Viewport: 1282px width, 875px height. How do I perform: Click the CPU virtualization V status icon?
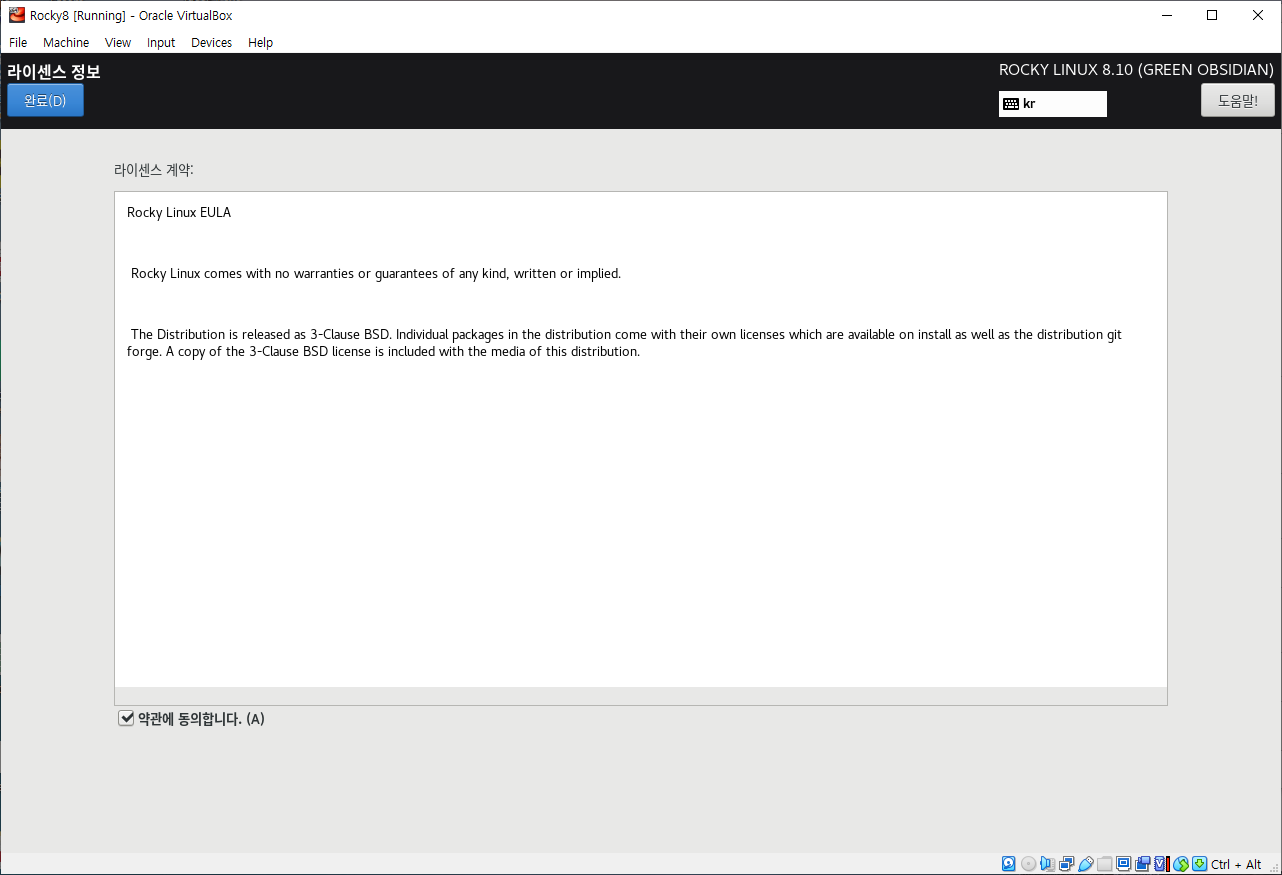pyautogui.click(x=1161, y=864)
